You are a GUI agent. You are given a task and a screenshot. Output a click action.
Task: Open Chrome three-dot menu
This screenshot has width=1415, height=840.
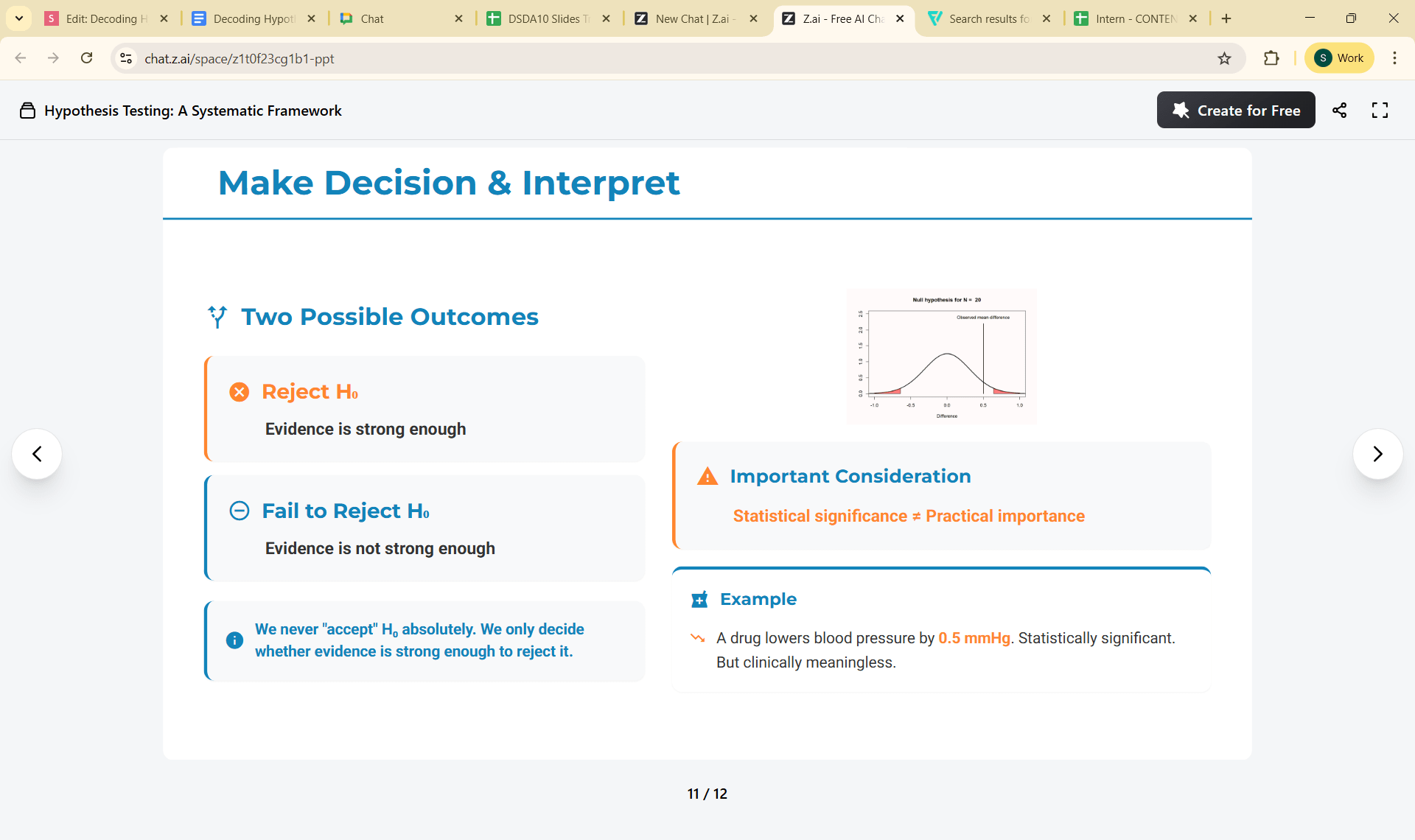click(1394, 58)
